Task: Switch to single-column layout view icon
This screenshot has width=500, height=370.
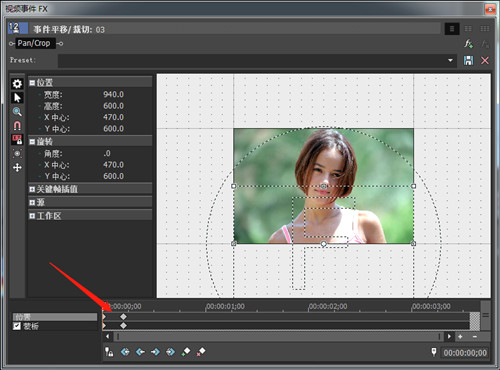Action: point(452,29)
